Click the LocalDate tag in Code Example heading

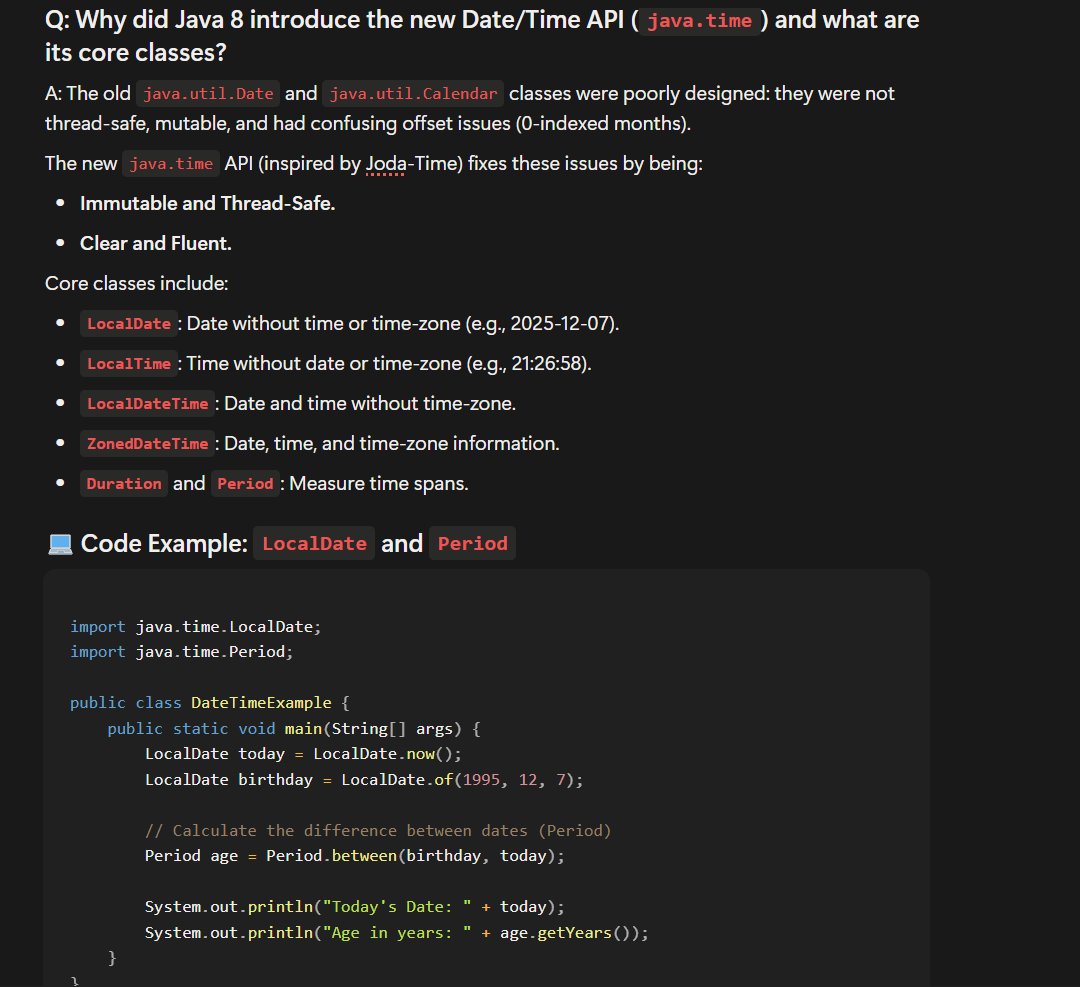[x=314, y=543]
